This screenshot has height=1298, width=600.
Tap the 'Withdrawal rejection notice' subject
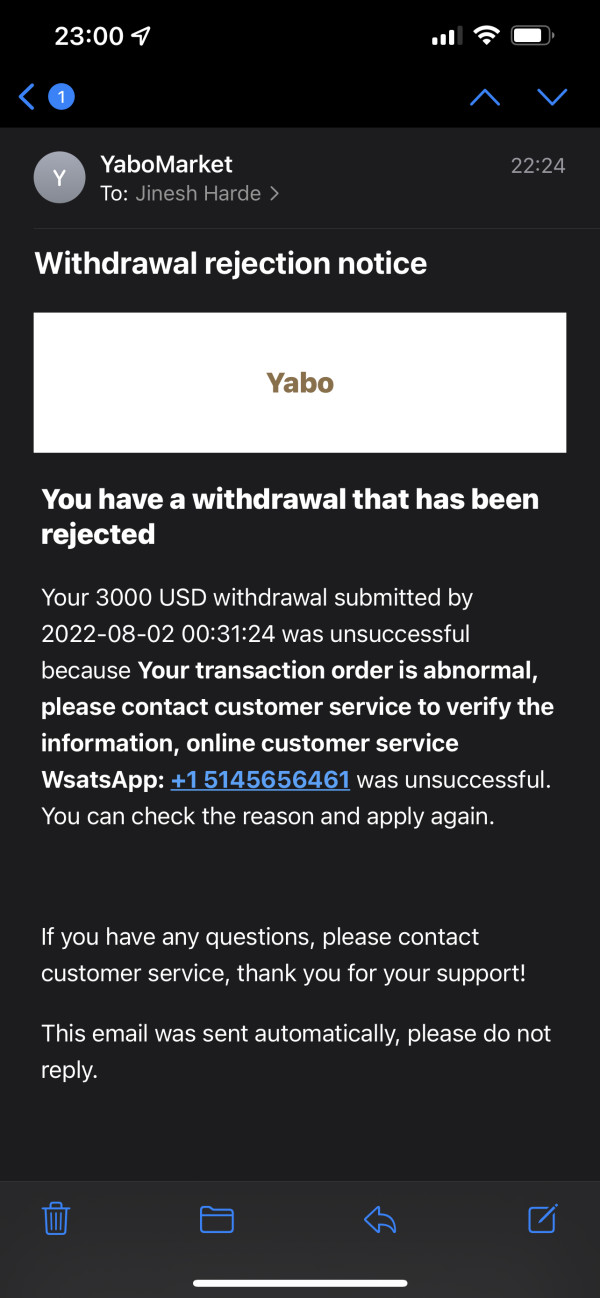tap(231, 264)
